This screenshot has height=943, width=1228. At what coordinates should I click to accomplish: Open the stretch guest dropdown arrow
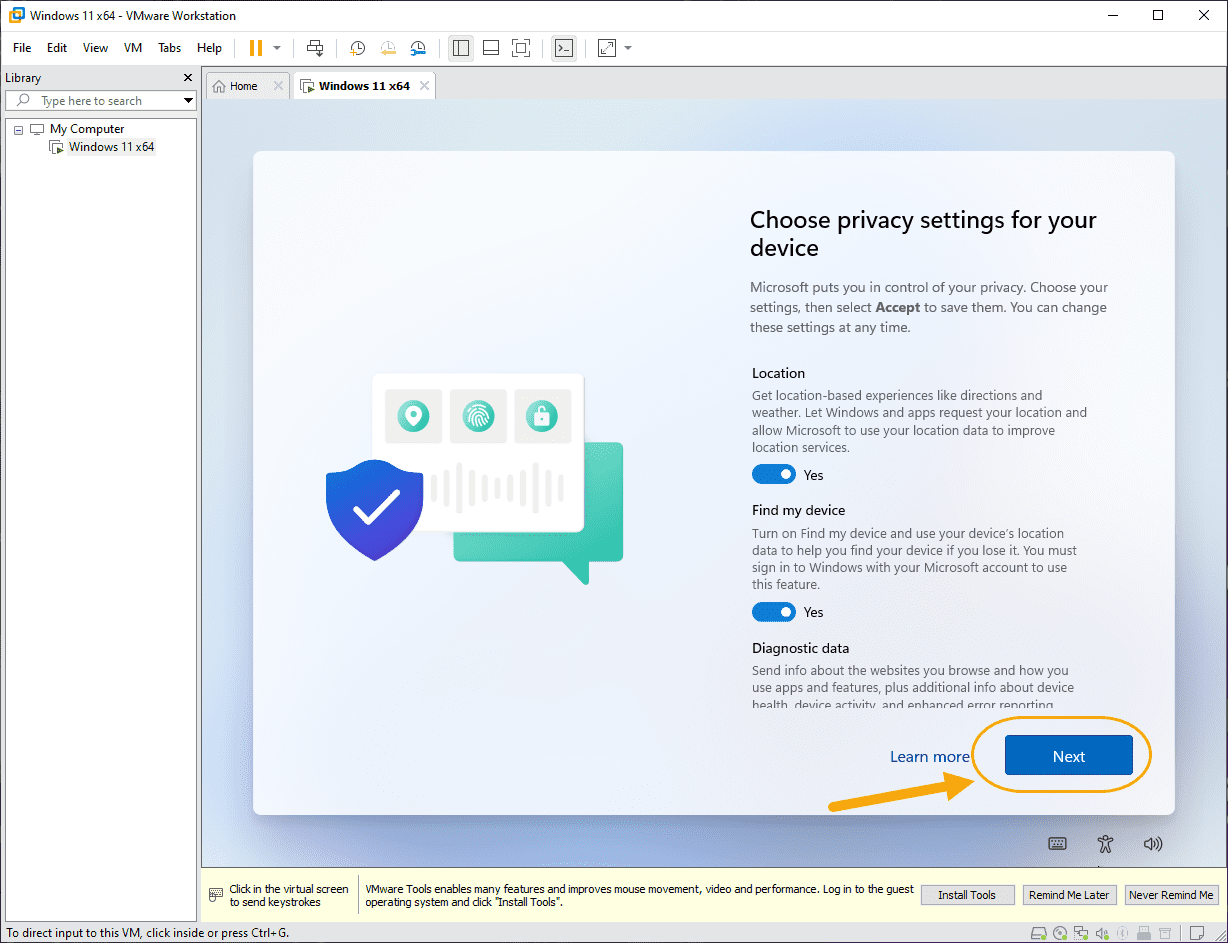coord(628,48)
